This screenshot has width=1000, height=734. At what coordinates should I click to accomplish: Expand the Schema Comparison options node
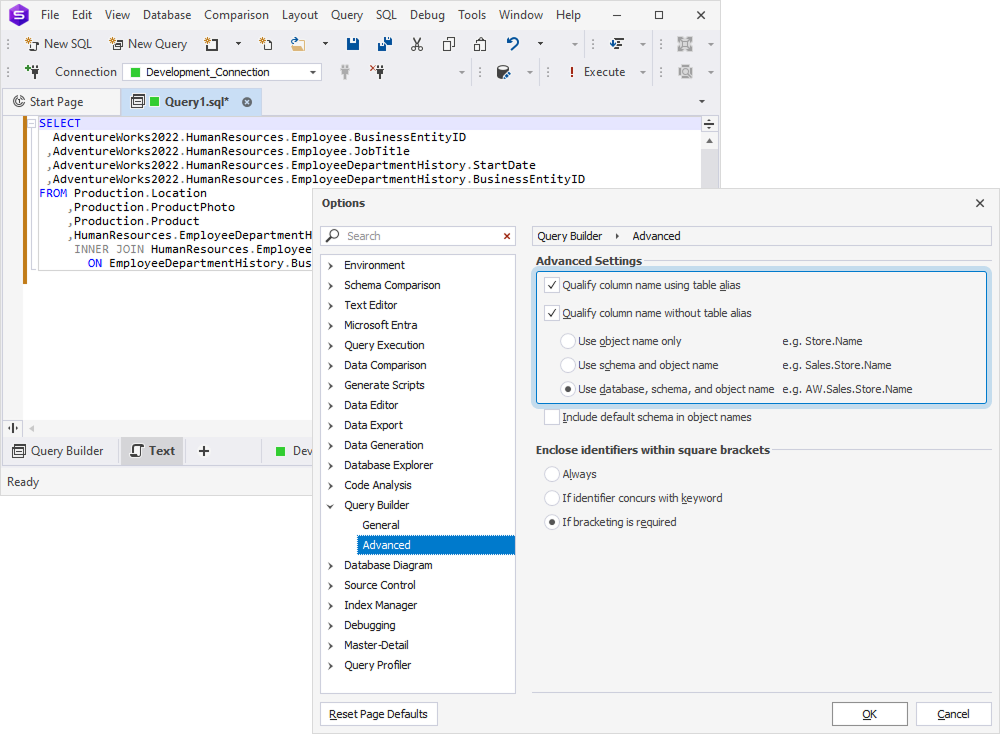click(x=330, y=286)
